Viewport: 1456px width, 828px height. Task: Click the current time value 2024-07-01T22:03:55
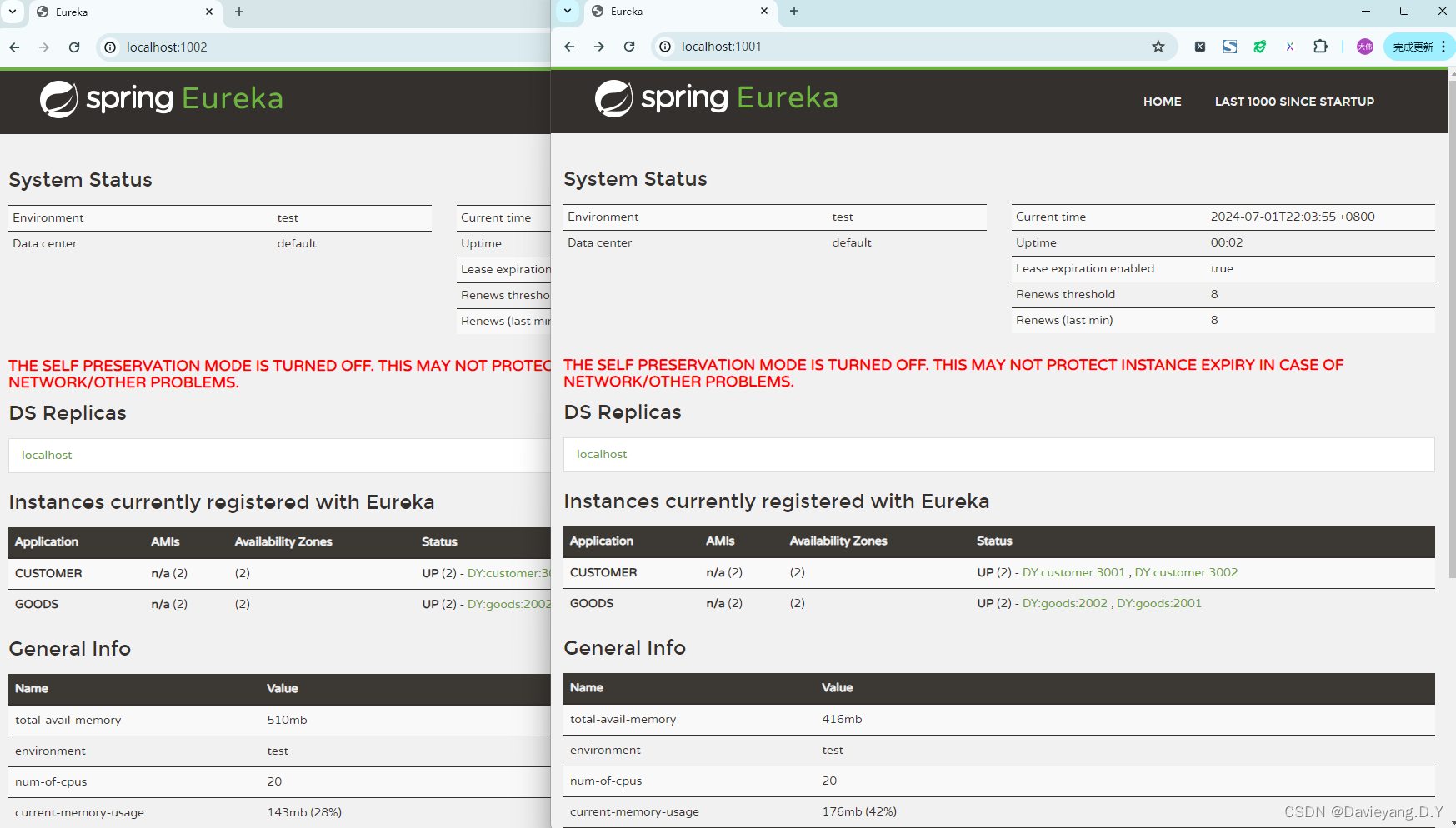1293,217
